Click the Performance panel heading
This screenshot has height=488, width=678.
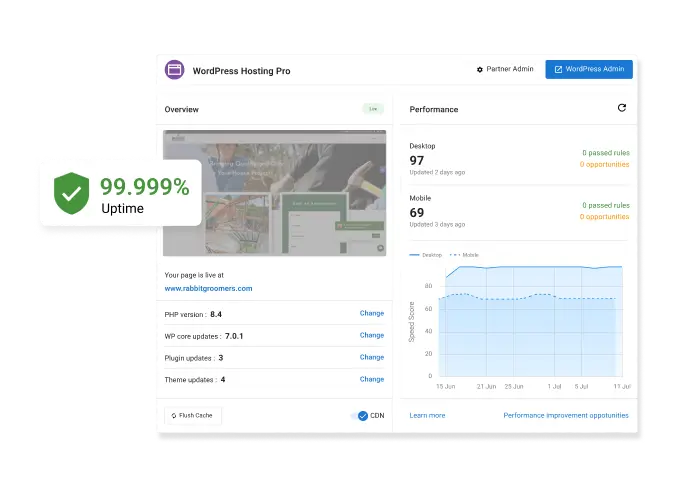pyautogui.click(x=434, y=109)
